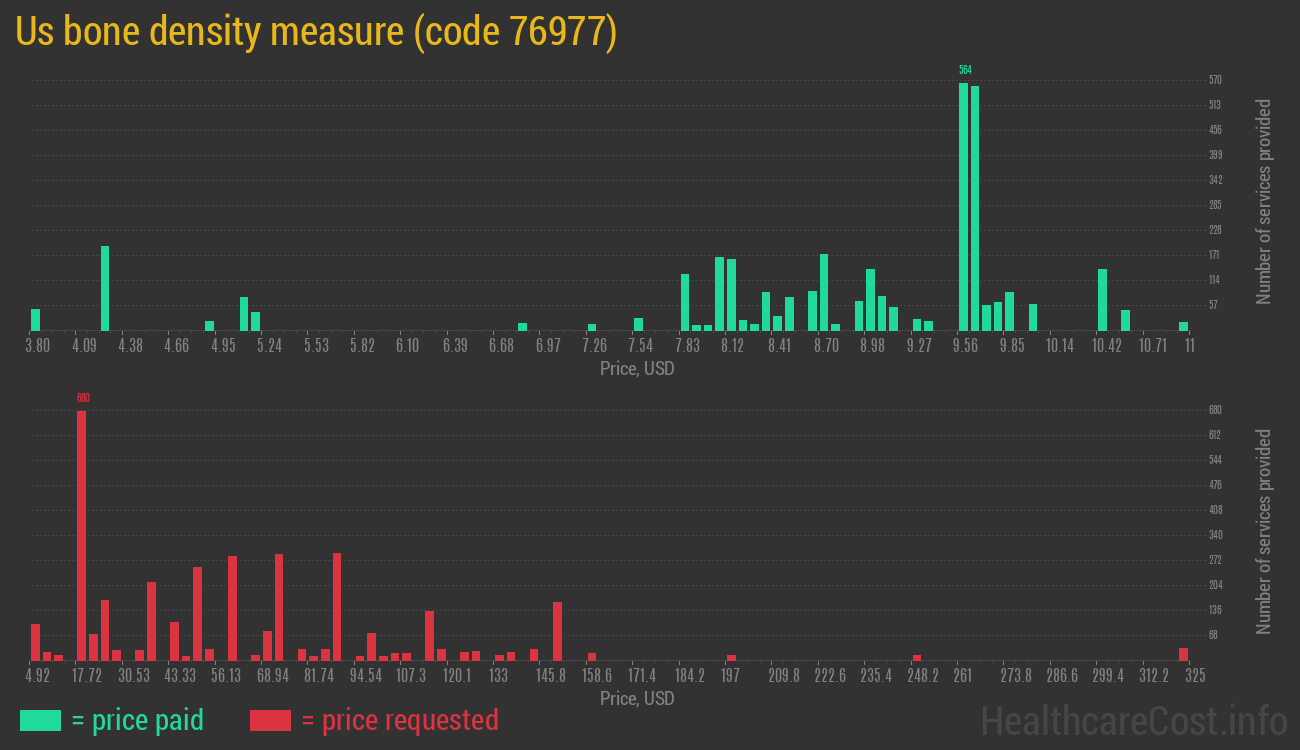Image resolution: width=1300 pixels, height=750 pixels.
Task: Open the HealthcareCost.info watermark link
Action: point(1133,720)
